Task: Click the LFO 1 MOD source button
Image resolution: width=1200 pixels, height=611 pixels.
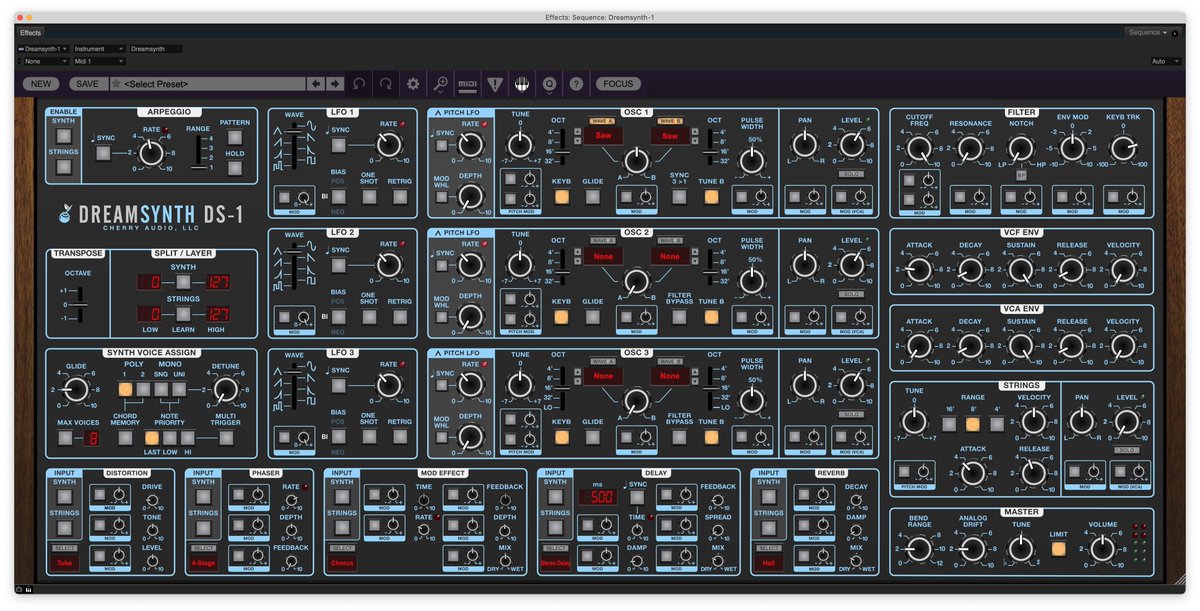Action: (x=284, y=197)
